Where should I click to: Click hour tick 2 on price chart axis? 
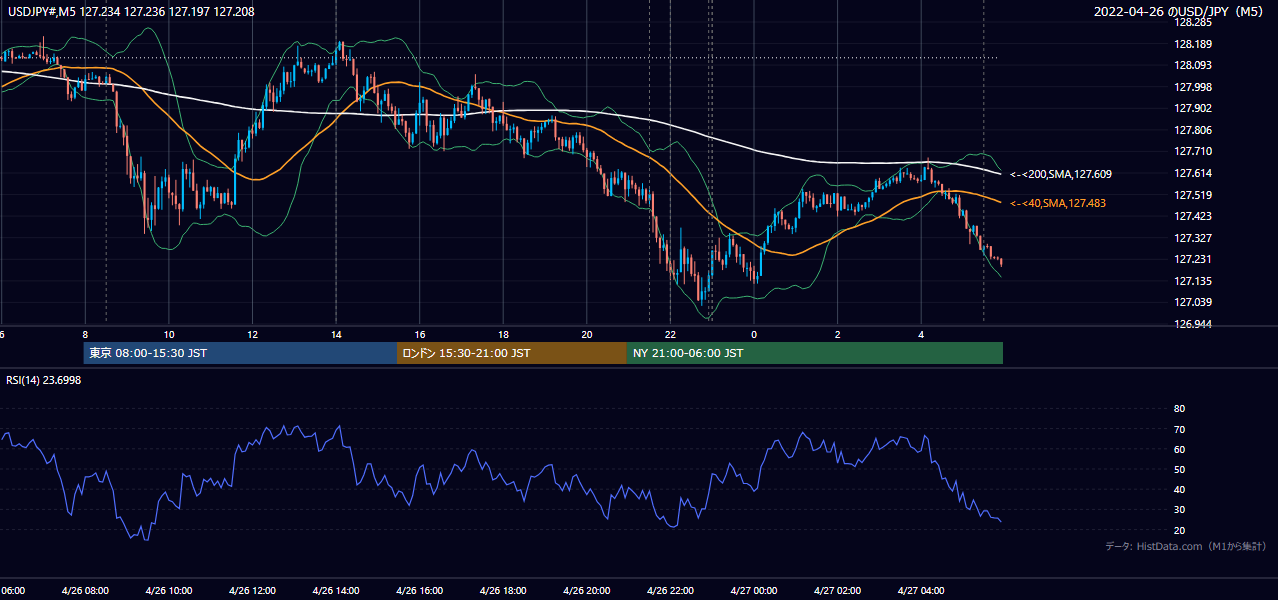[837, 334]
